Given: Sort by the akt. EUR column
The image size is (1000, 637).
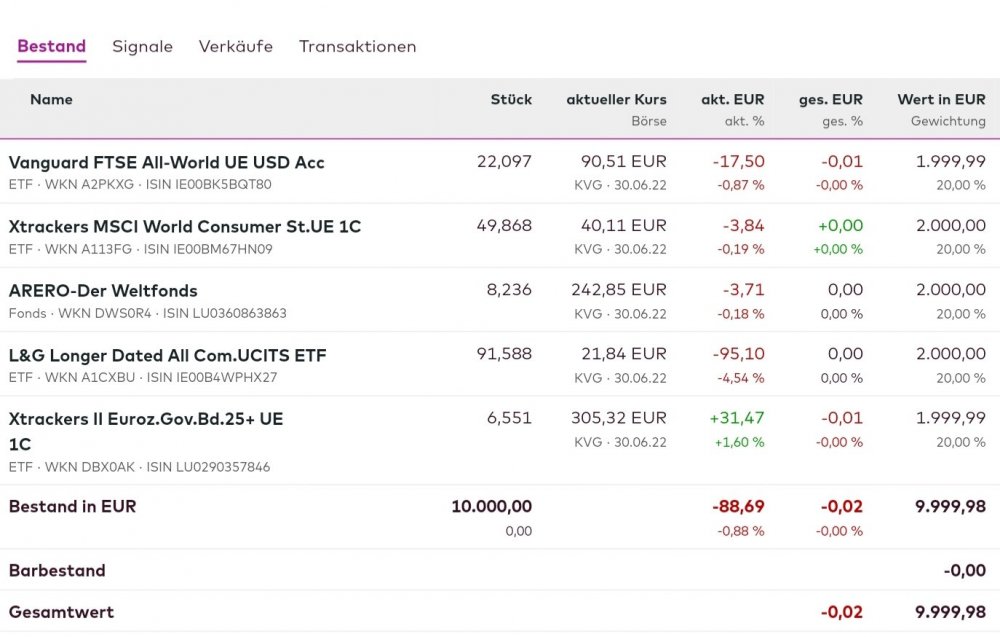Looking at the screenshot, I should [732, 99].
